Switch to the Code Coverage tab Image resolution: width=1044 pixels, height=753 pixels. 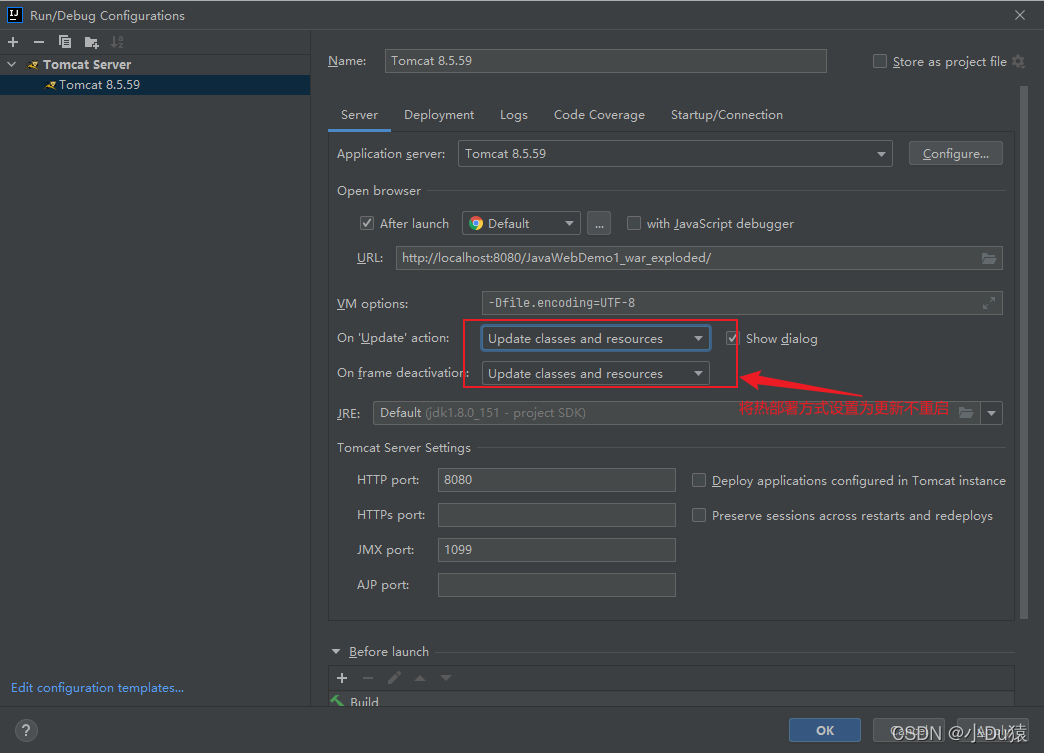pos(599,115)
